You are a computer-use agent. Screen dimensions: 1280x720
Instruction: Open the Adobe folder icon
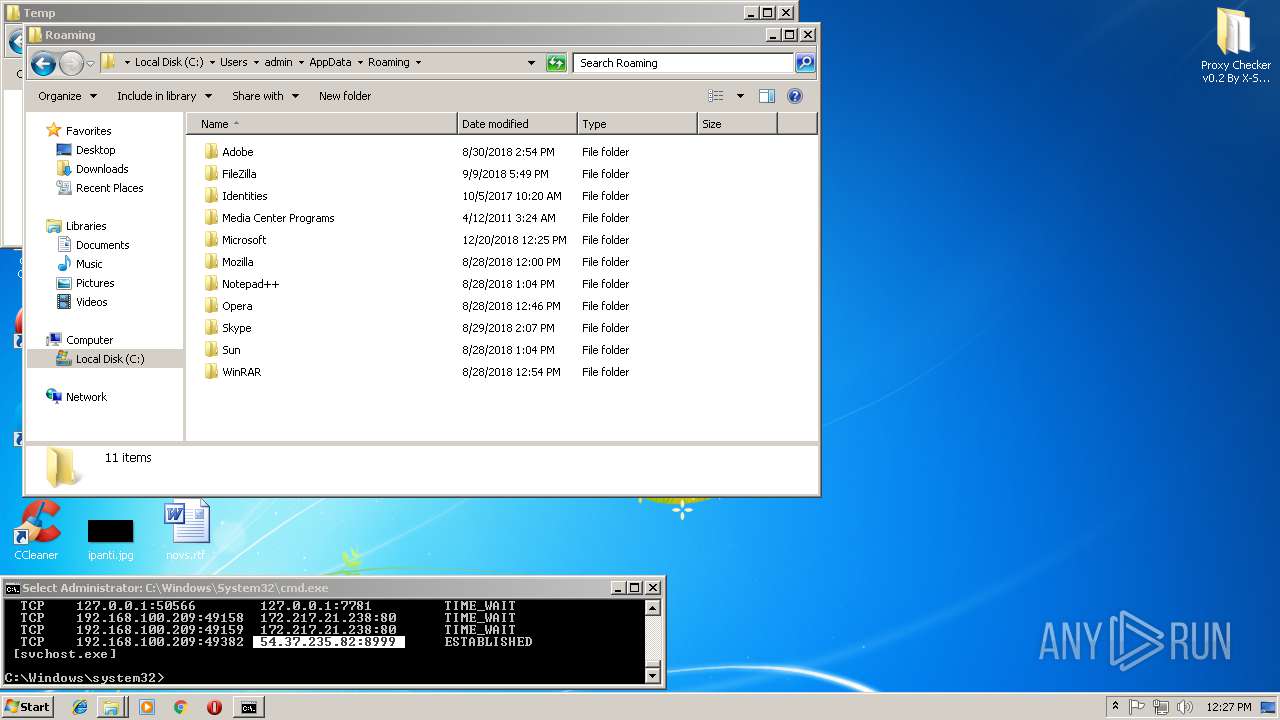pyautogui.click(x=211, y=152)
